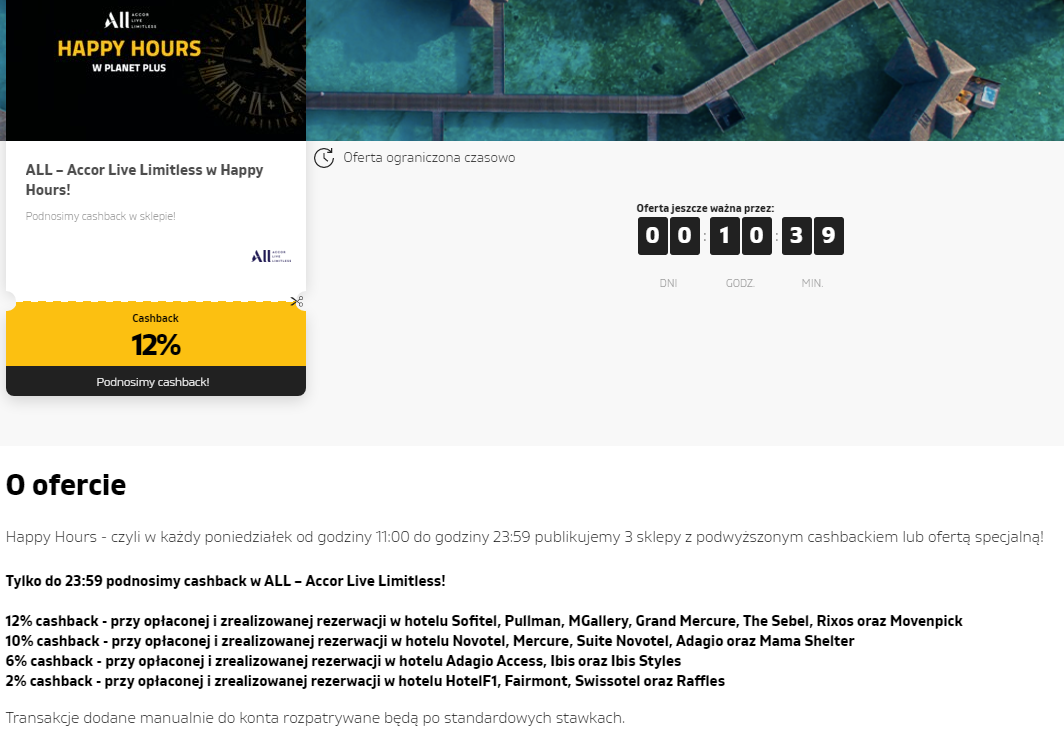Click the 2% cashback Fairmont line
The width and height of the screenshot is (1064, 742).
tap(365, 681)
